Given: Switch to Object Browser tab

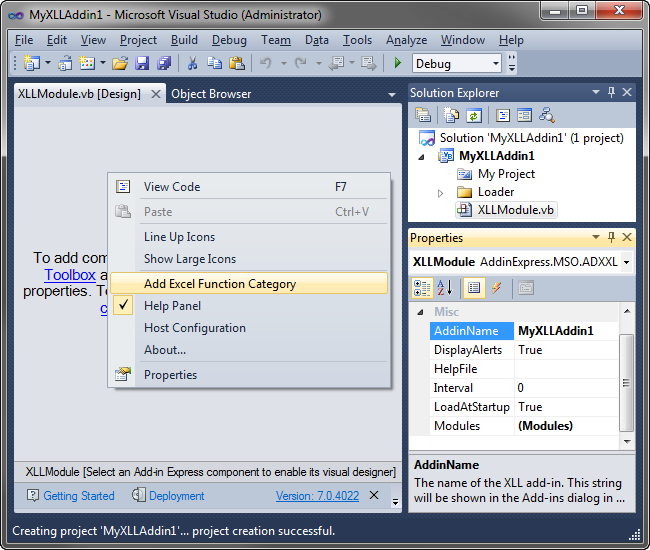Looking at the screenshot, I should 211,94.
